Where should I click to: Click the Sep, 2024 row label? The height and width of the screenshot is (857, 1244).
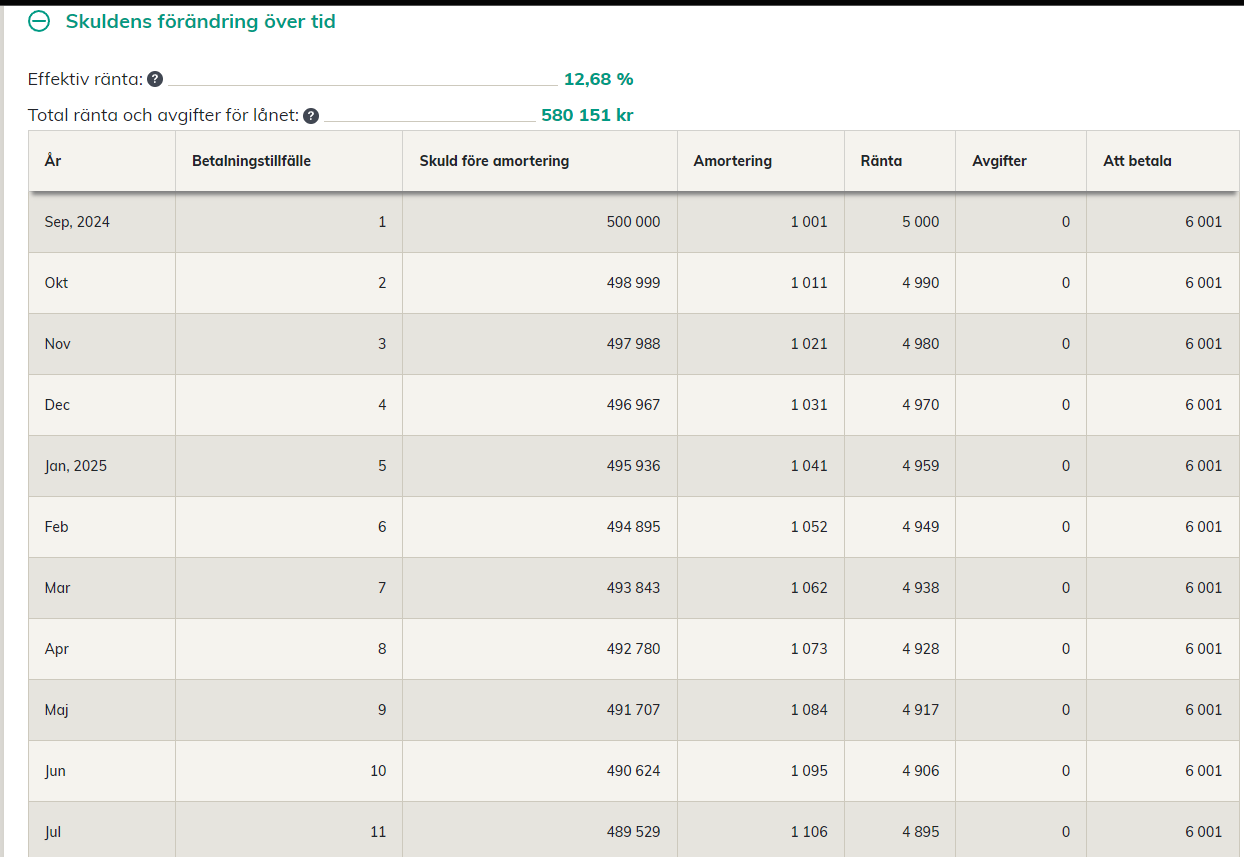[77, 222]
